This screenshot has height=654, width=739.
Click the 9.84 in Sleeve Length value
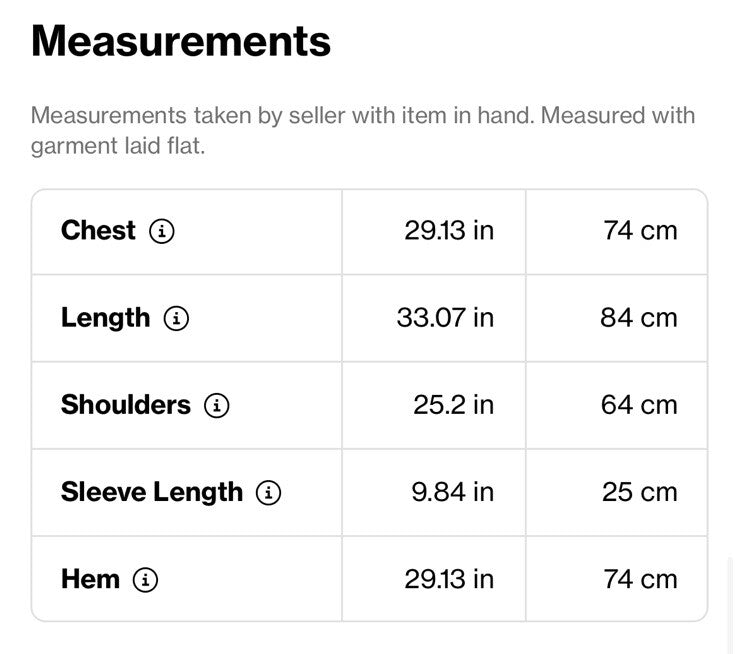(x=453, y=492)
